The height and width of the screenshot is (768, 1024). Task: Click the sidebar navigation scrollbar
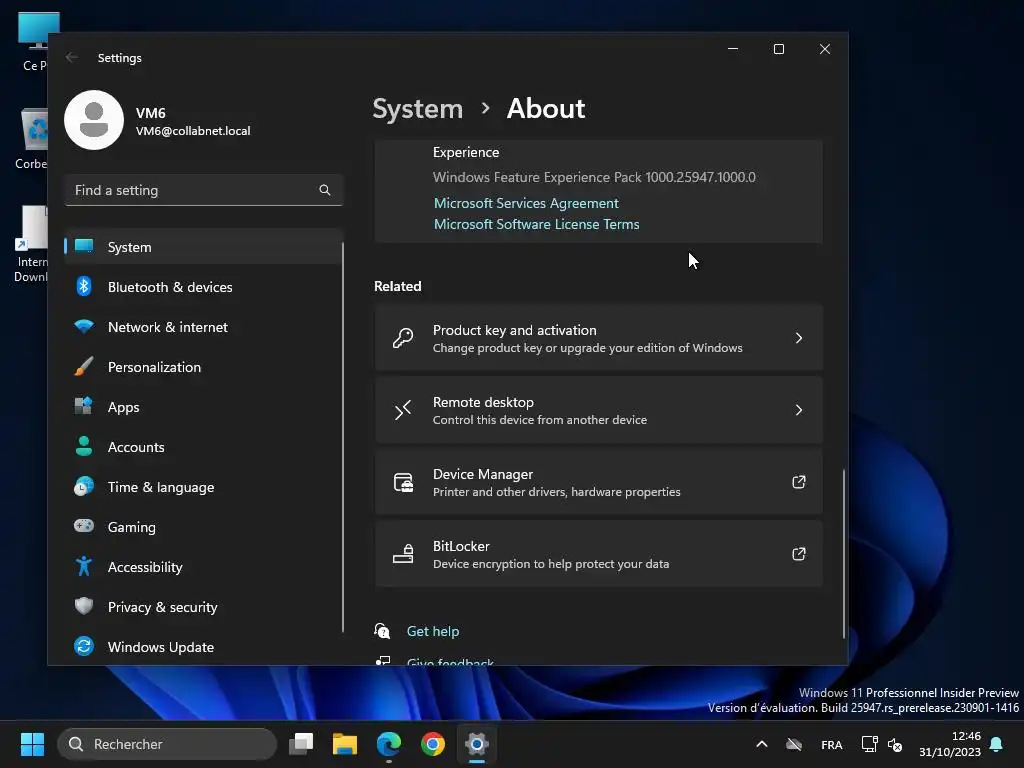click(343, 437)
